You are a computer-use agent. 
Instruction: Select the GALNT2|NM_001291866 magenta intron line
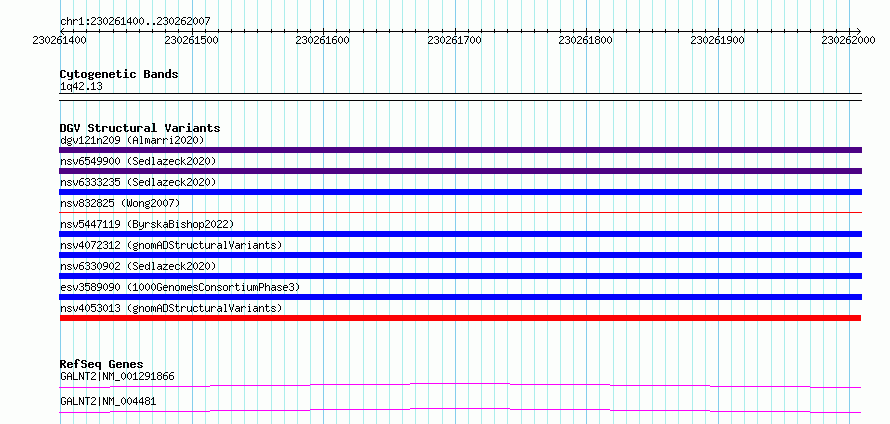tap(460, 385)
